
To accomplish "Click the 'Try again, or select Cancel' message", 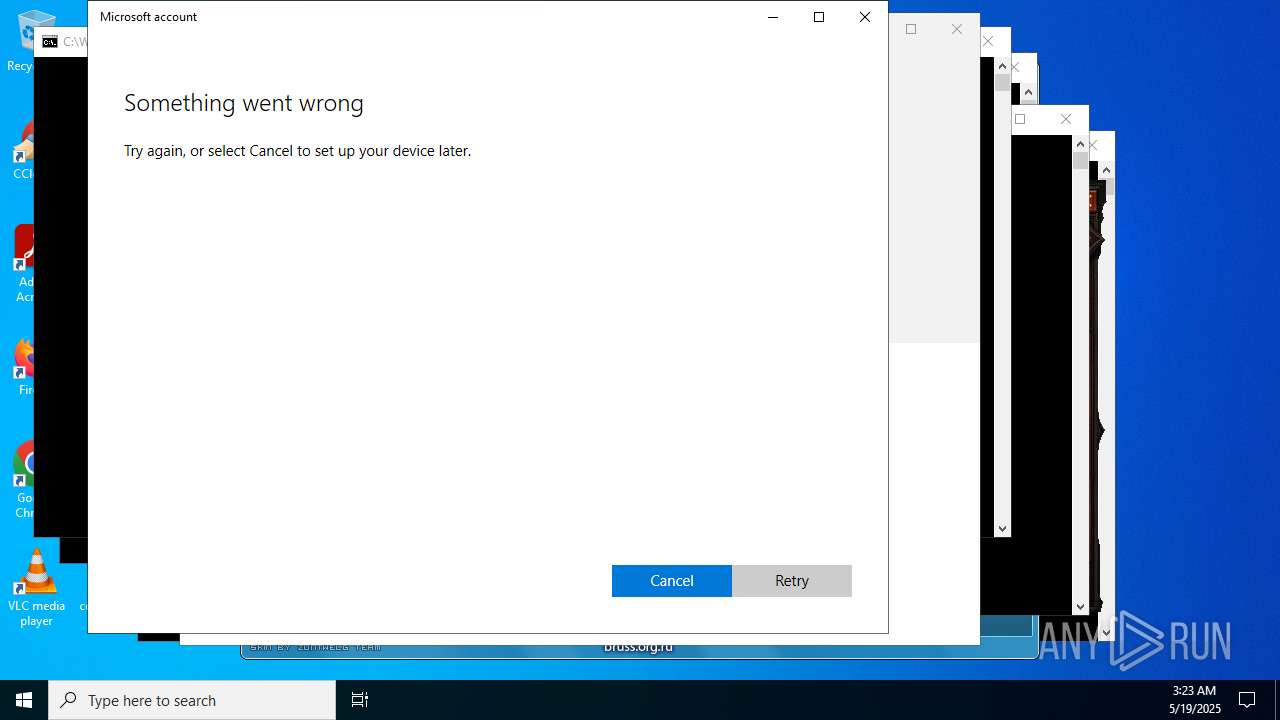I will 297,151.
